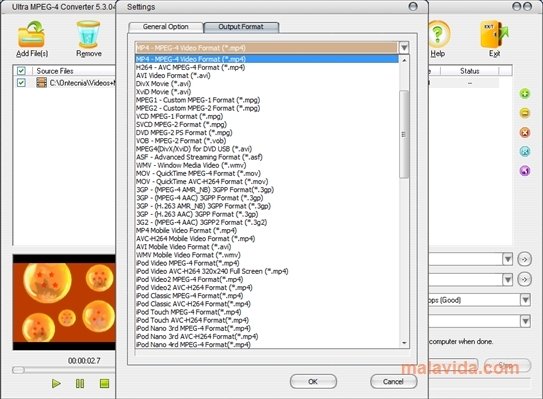
Task: Click the Status column header
Action: pos(470,71)
